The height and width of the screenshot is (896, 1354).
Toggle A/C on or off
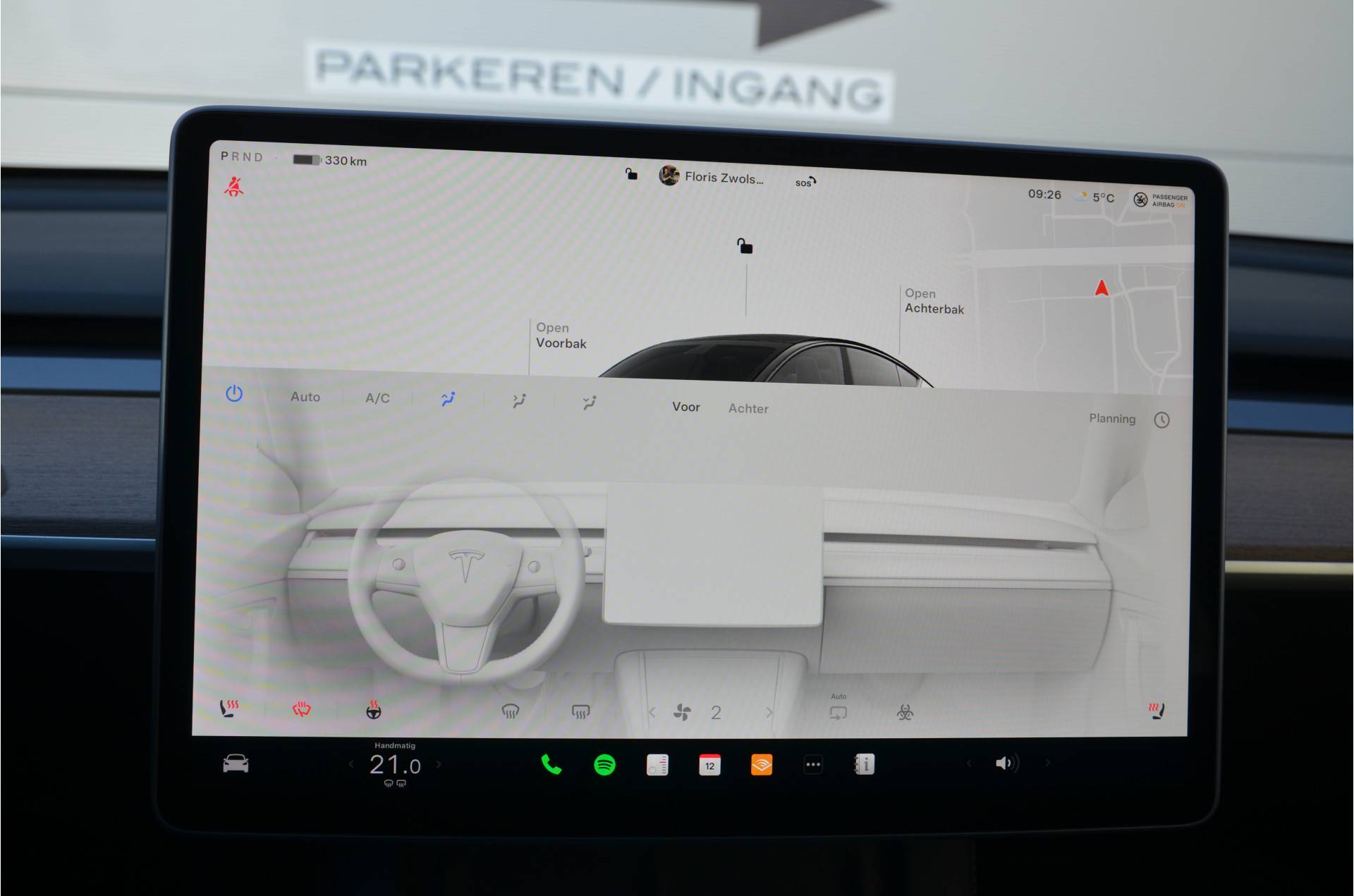pyautogui.click(x=377, y=398)
